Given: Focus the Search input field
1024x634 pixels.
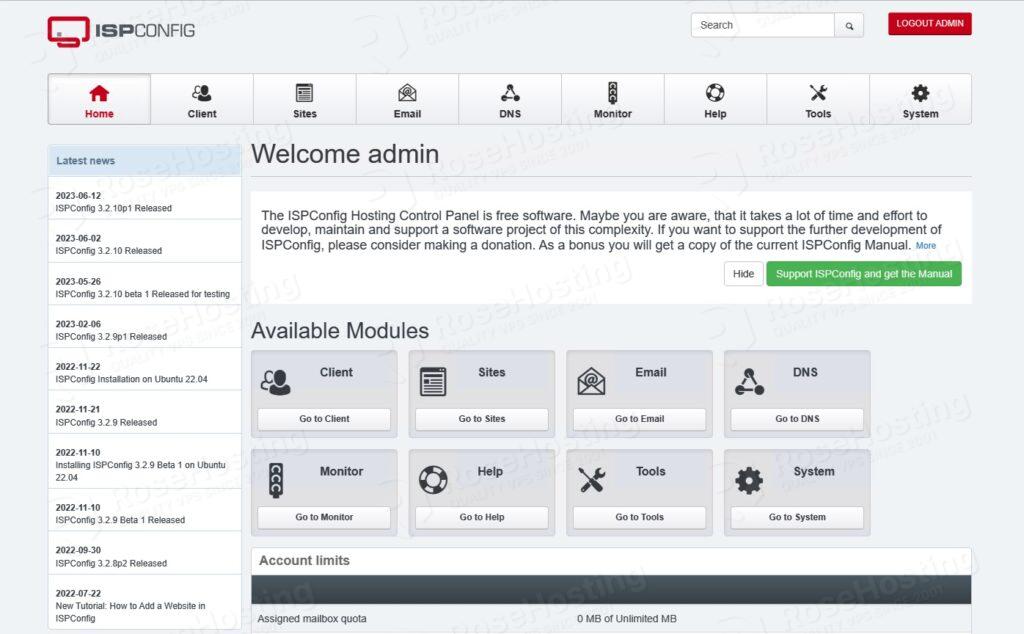Looking at the screenshot, I should [763, 25].
